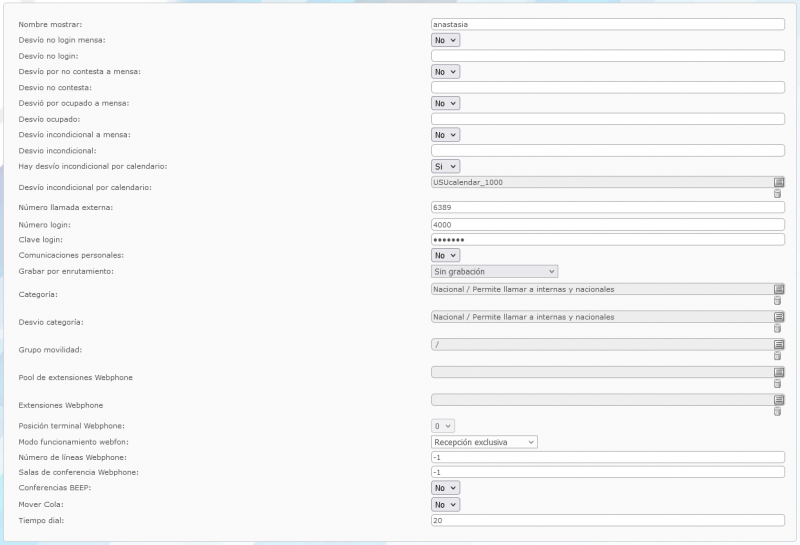Open the Desvío no login mensa dropdown

click(445, 40)
